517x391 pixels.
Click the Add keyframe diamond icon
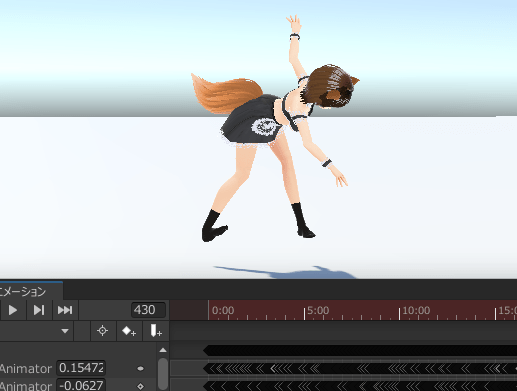pos(129,331)
